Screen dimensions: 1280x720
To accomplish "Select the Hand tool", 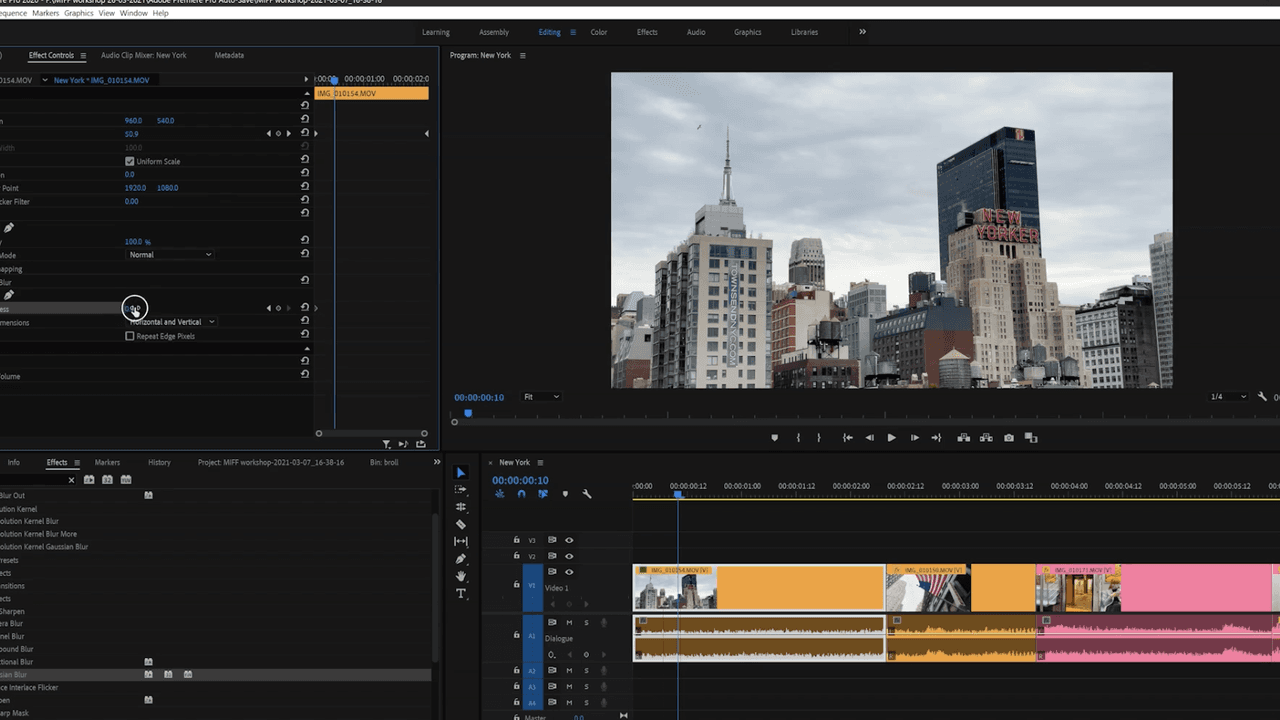I will pyautogui.click(x=460, y=576).
